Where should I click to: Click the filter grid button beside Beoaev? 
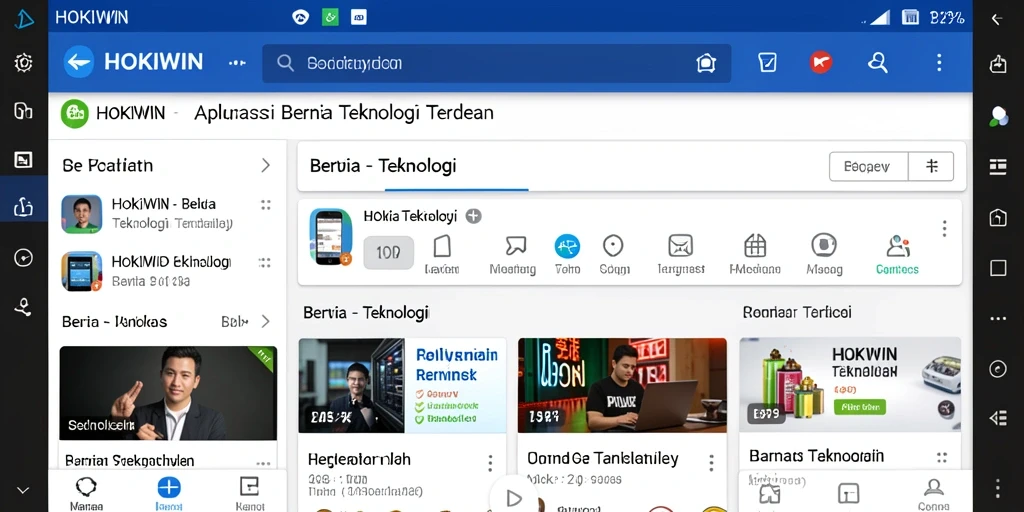931,167
